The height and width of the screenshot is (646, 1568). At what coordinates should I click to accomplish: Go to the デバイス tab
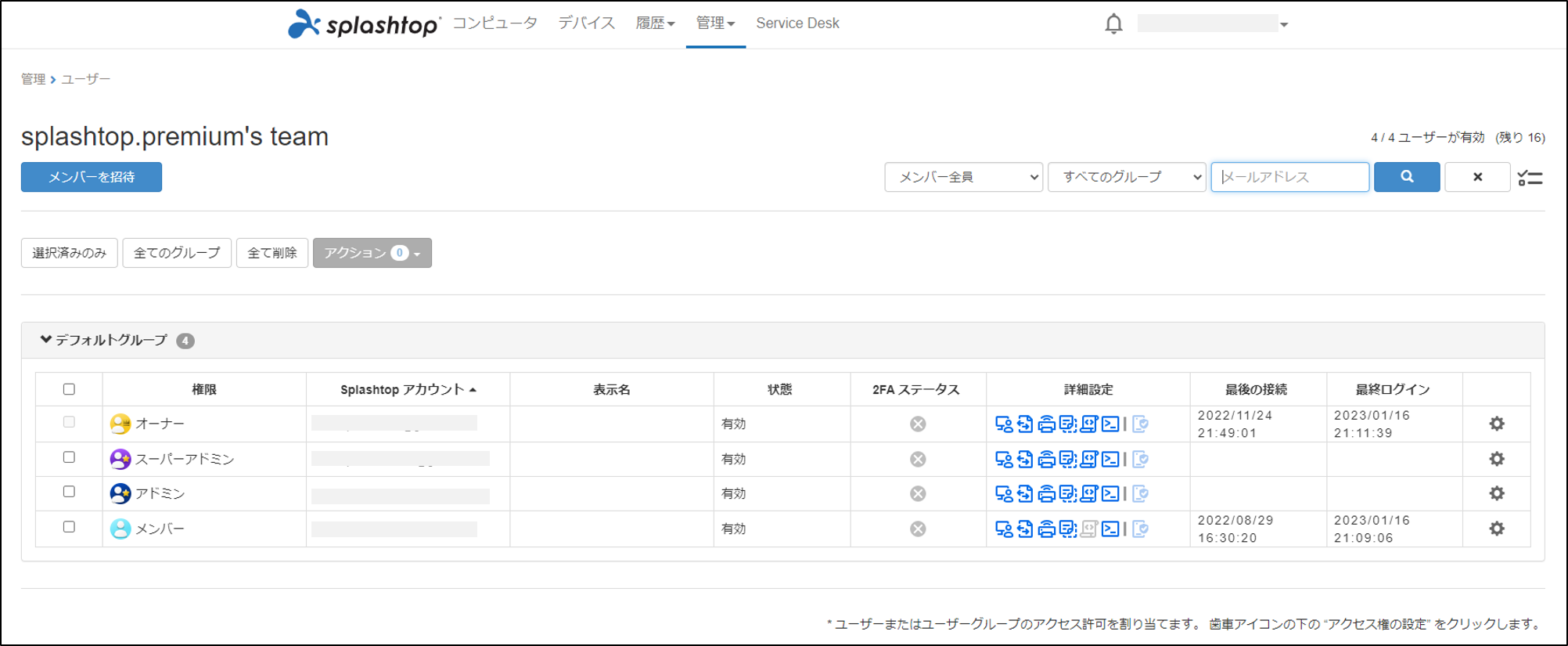(587, 23)
